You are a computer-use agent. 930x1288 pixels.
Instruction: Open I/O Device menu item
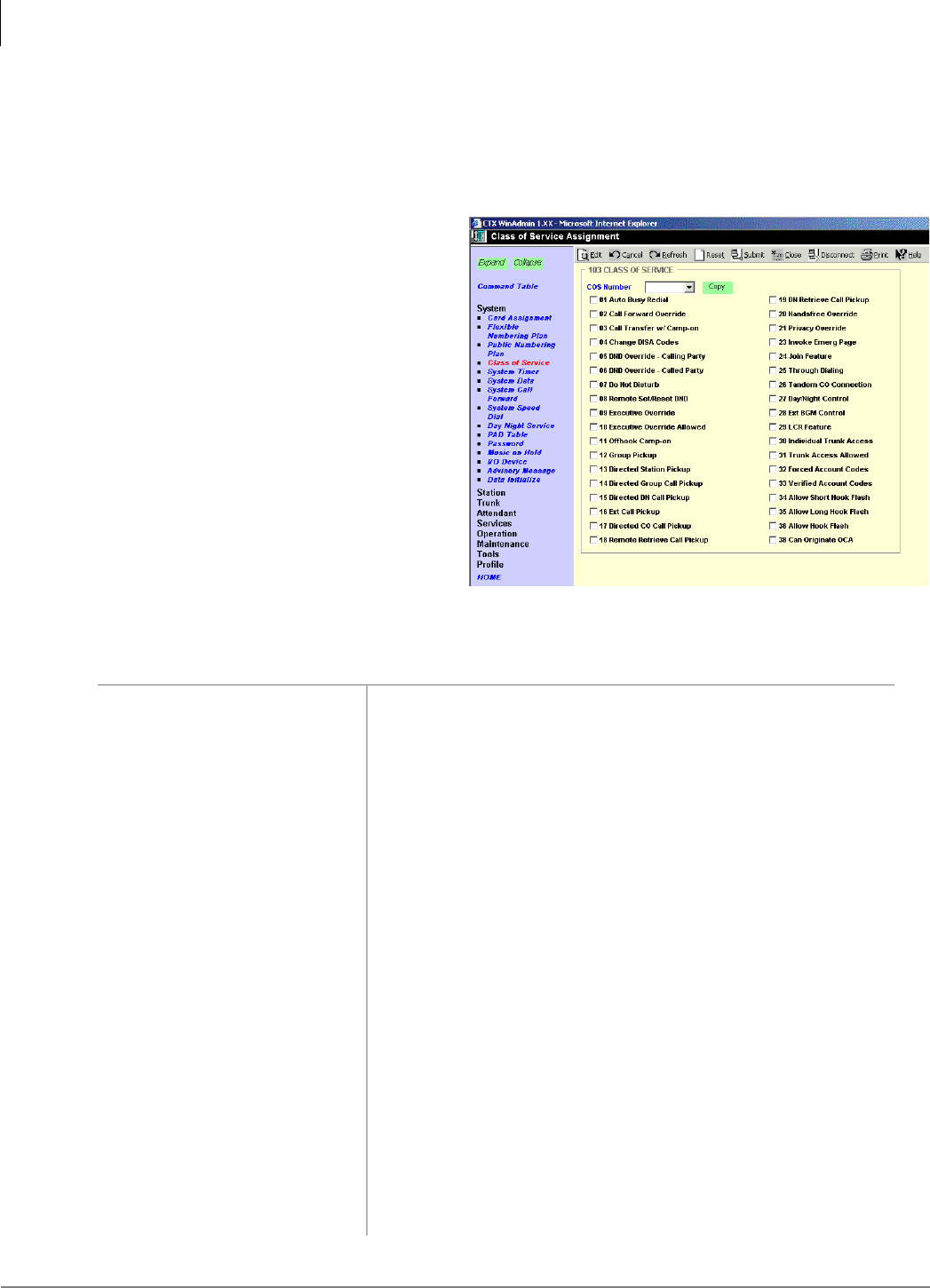[x=507, y=462]
